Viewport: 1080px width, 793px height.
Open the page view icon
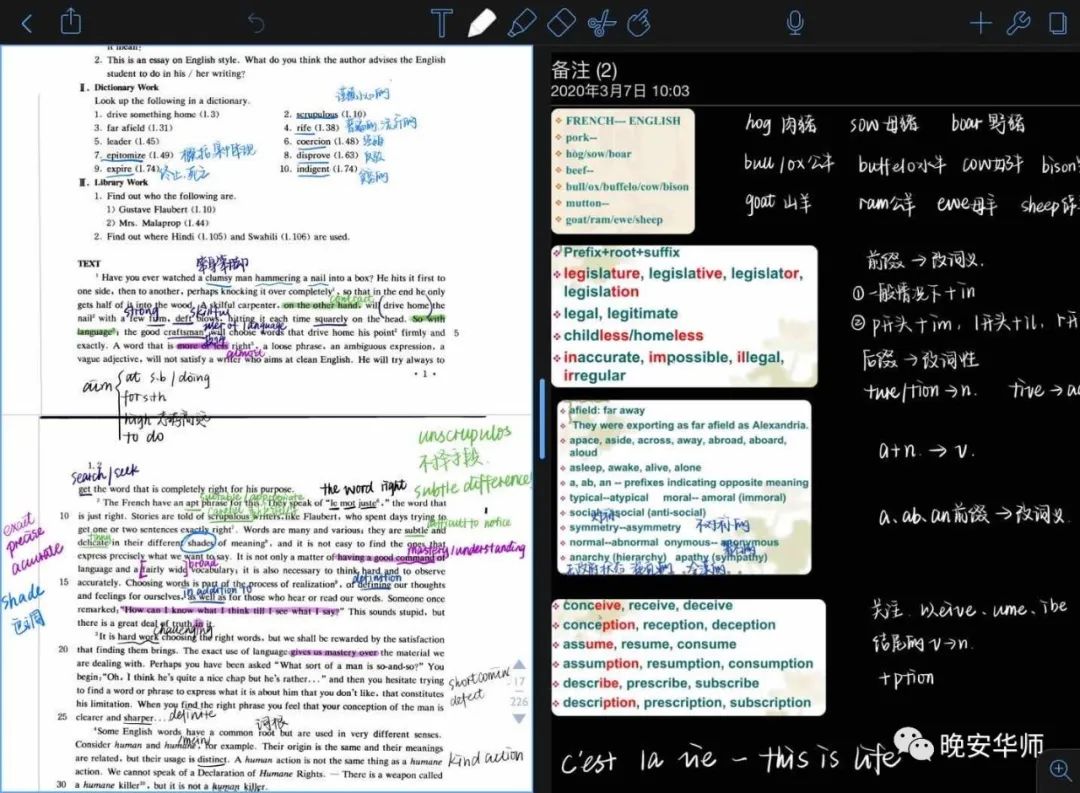coord(1057,23)
